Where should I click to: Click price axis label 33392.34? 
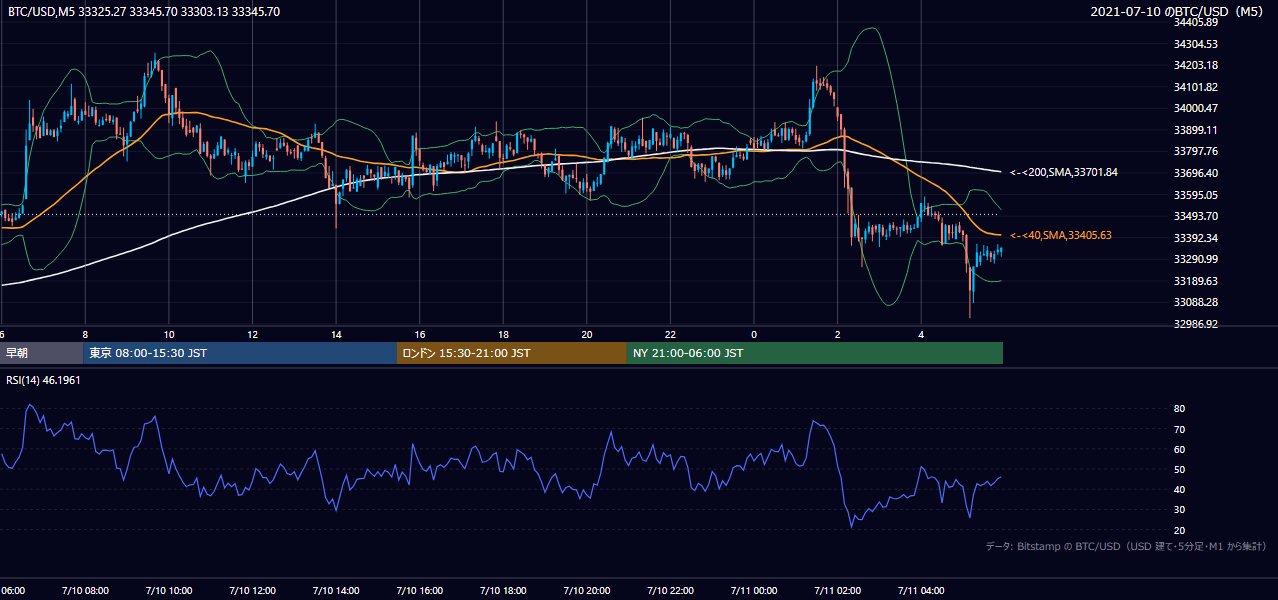coord(1196,238)
